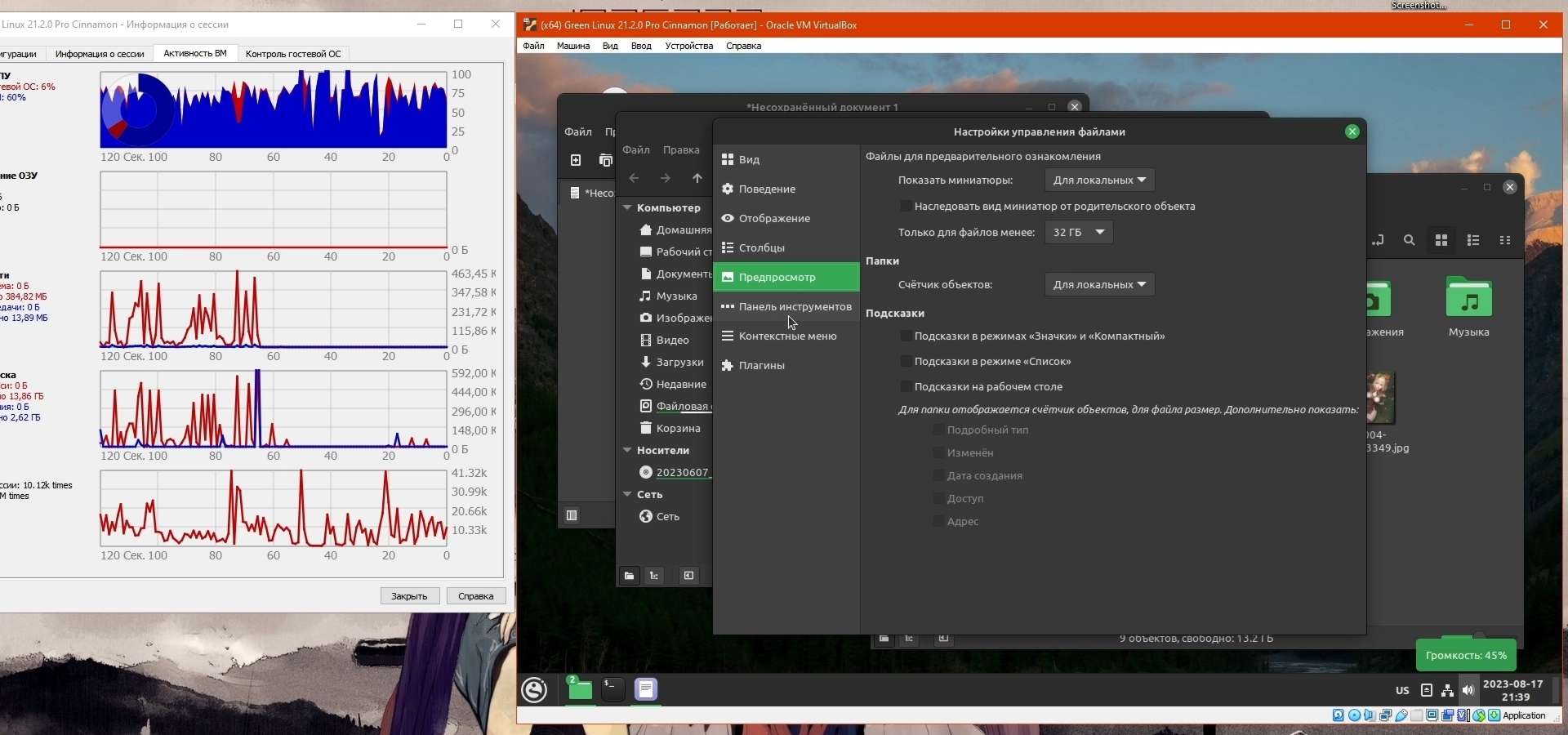Open Недавние recent files in sidebar
This screenshot has height=735, width=1568.
tap(673, 385)
